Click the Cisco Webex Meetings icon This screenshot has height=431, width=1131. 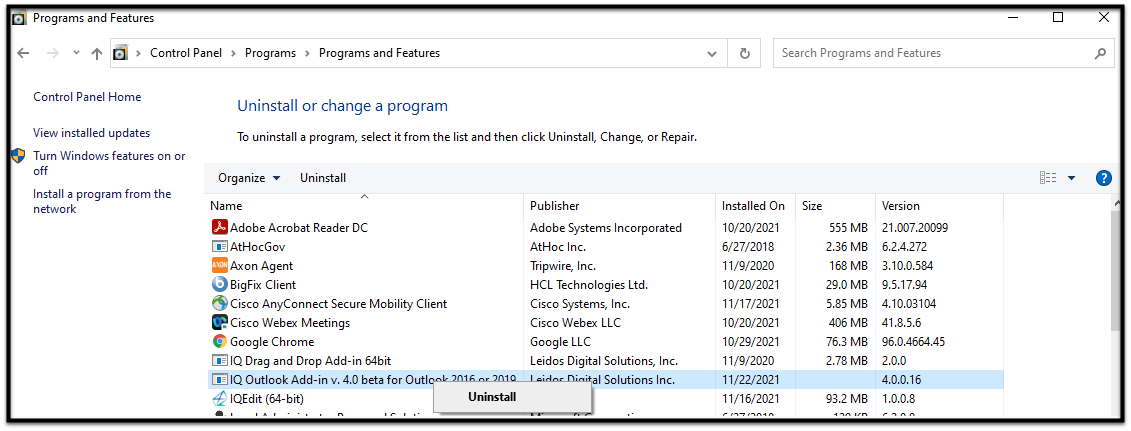[x=219, y=322]
